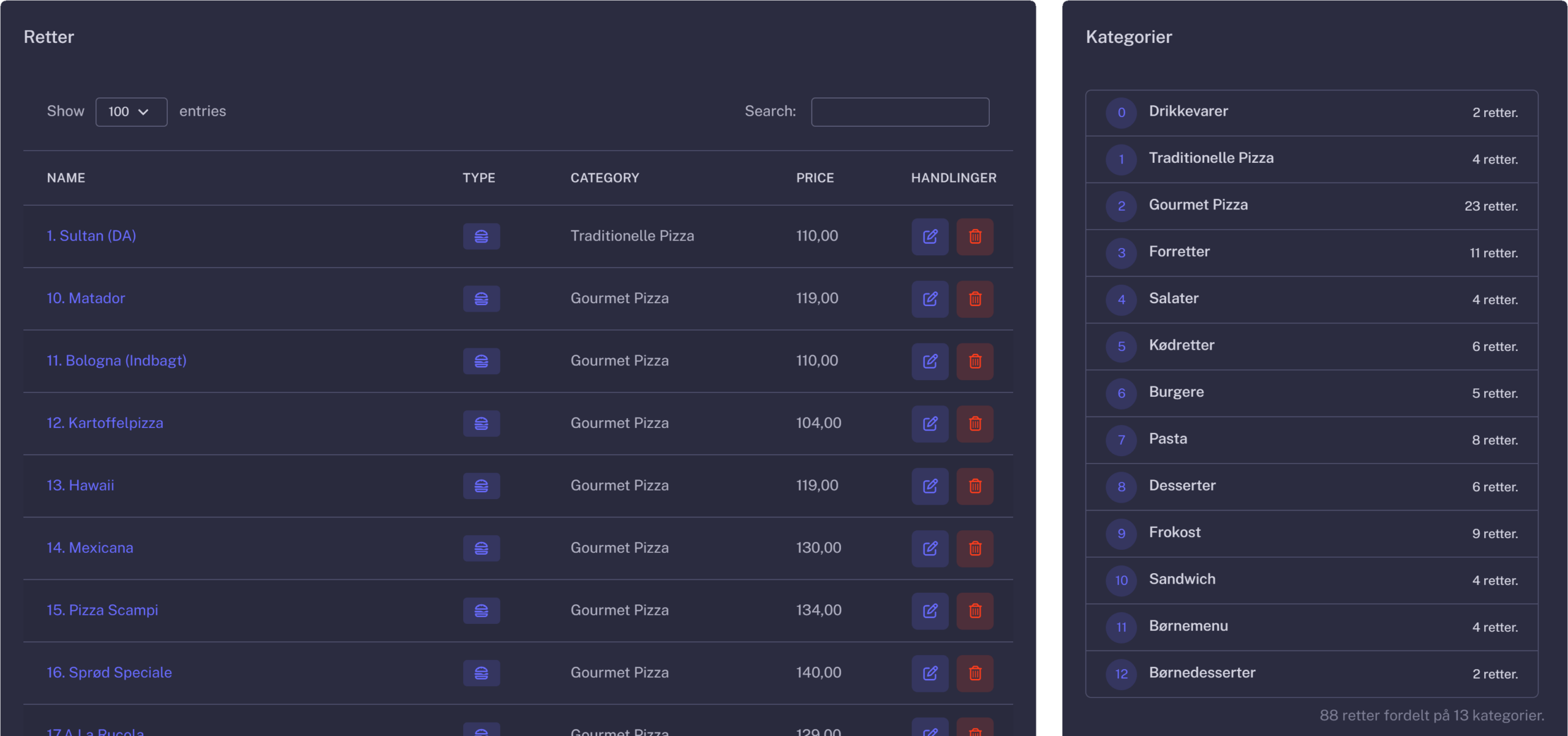The width and height of the screenshot is (1568, 736).
Task: Select Gourmet Pizza category in list
Action: (1197, 205)
